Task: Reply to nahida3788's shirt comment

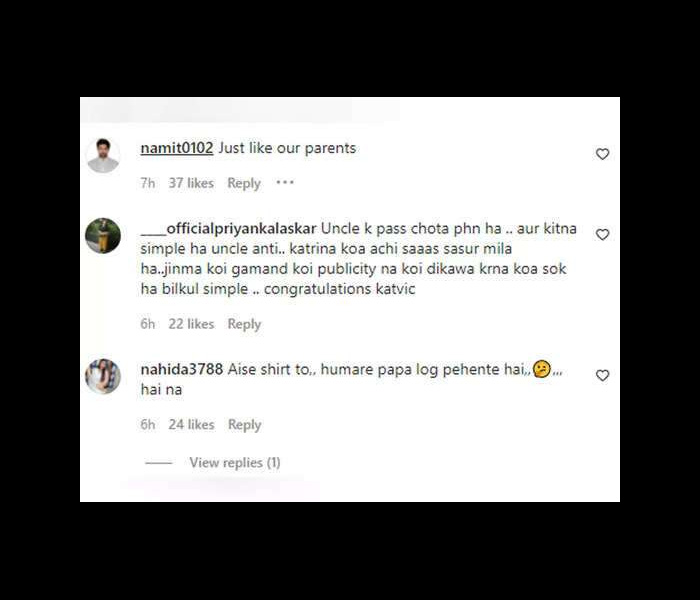Action: coord(244,425)
